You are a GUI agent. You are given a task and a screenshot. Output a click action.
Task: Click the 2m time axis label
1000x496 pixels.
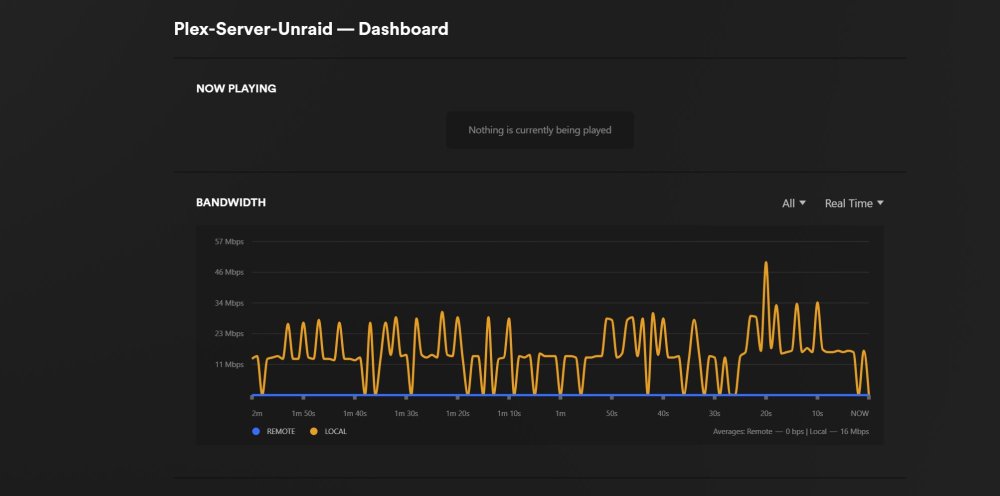(x=257, y=413)
